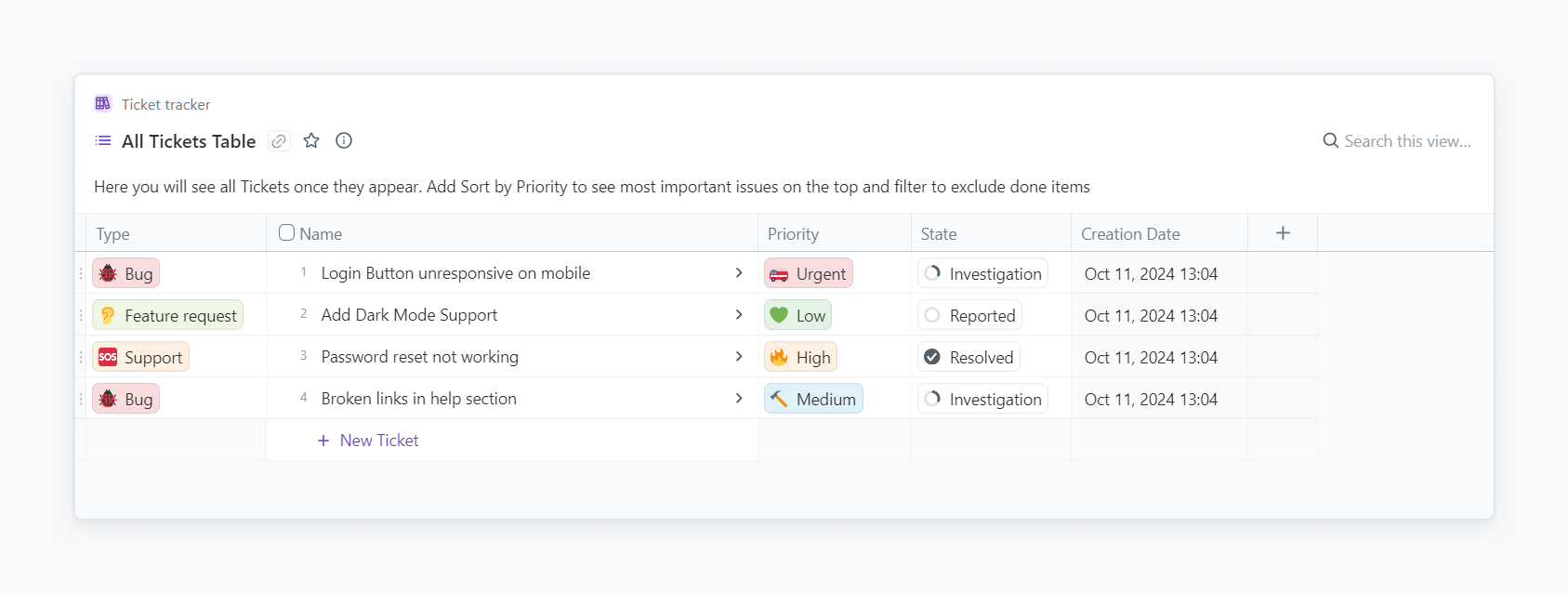The height and width of the screenshot is (593, 1568).
Task: Click the plus icon to add column
Action: click(1283, 233)
